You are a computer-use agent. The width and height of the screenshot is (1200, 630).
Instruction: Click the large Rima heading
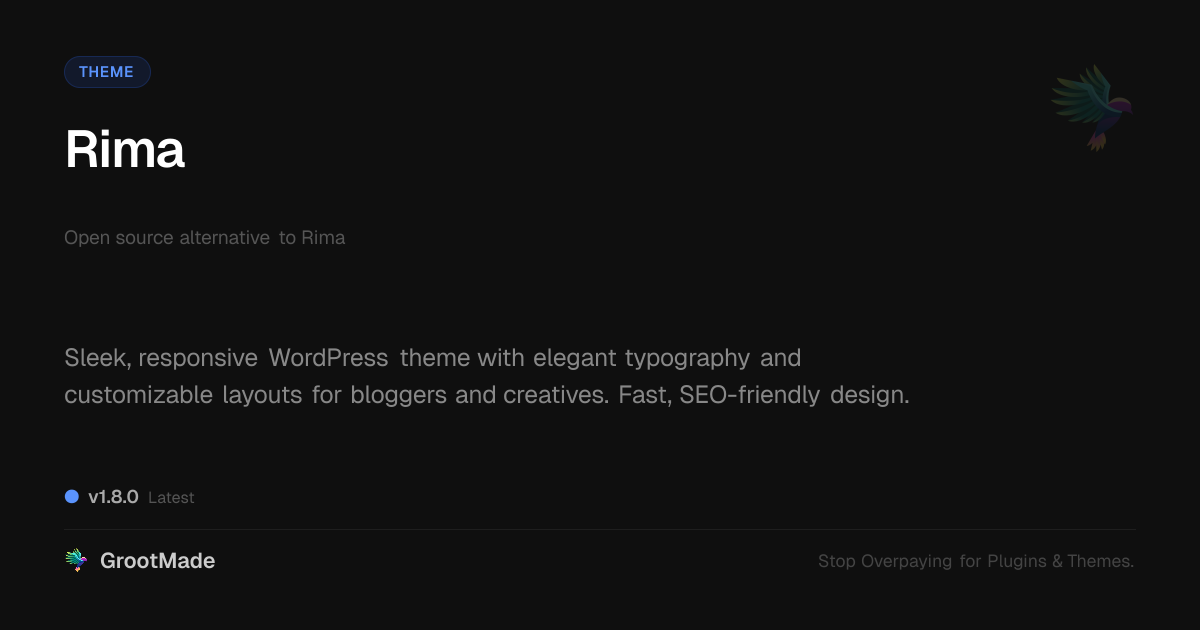[x=125, y=150]
